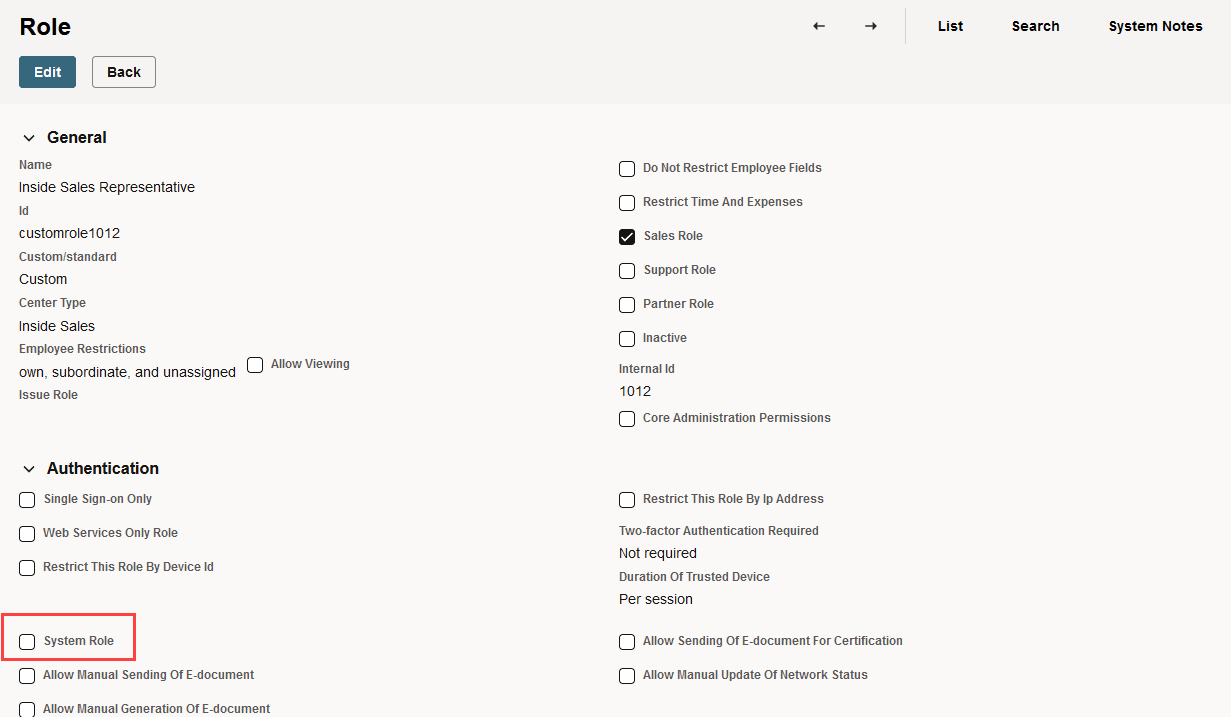Screen dimensions: 1231x717
Task: Click the Per session value
Action: tap(656, 599)
